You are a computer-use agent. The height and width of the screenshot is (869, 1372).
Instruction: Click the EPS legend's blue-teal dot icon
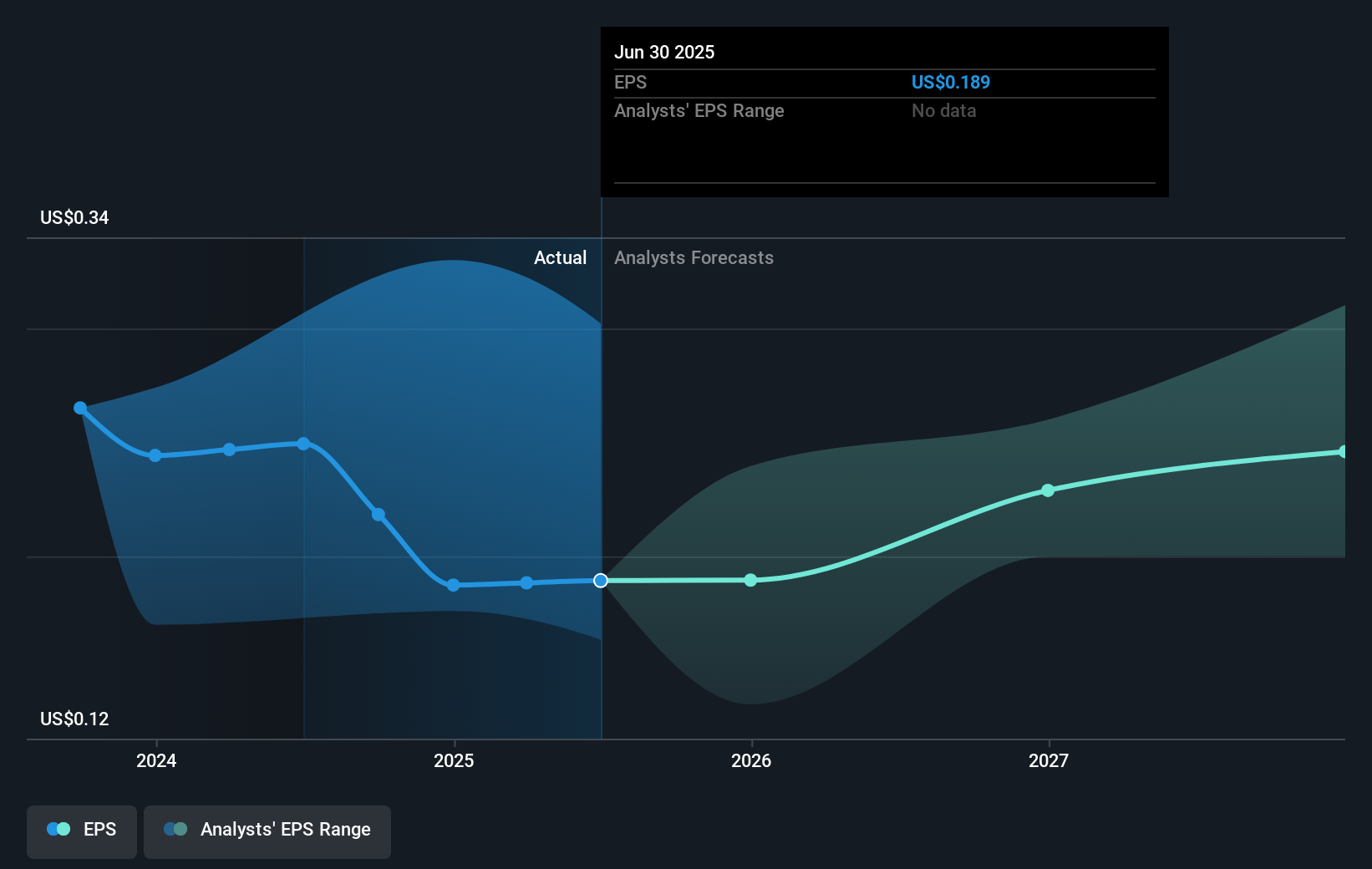click(x=58, y=830)
